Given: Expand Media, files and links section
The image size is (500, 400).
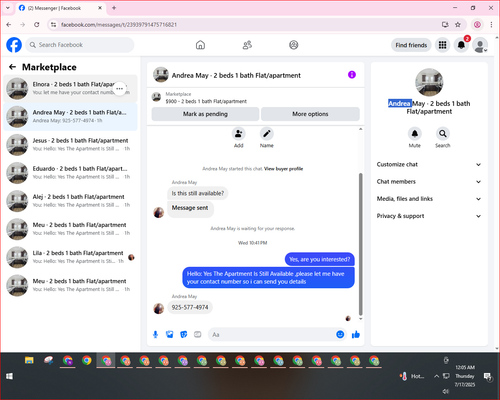Looking at the screenshot, I should 429,199.
